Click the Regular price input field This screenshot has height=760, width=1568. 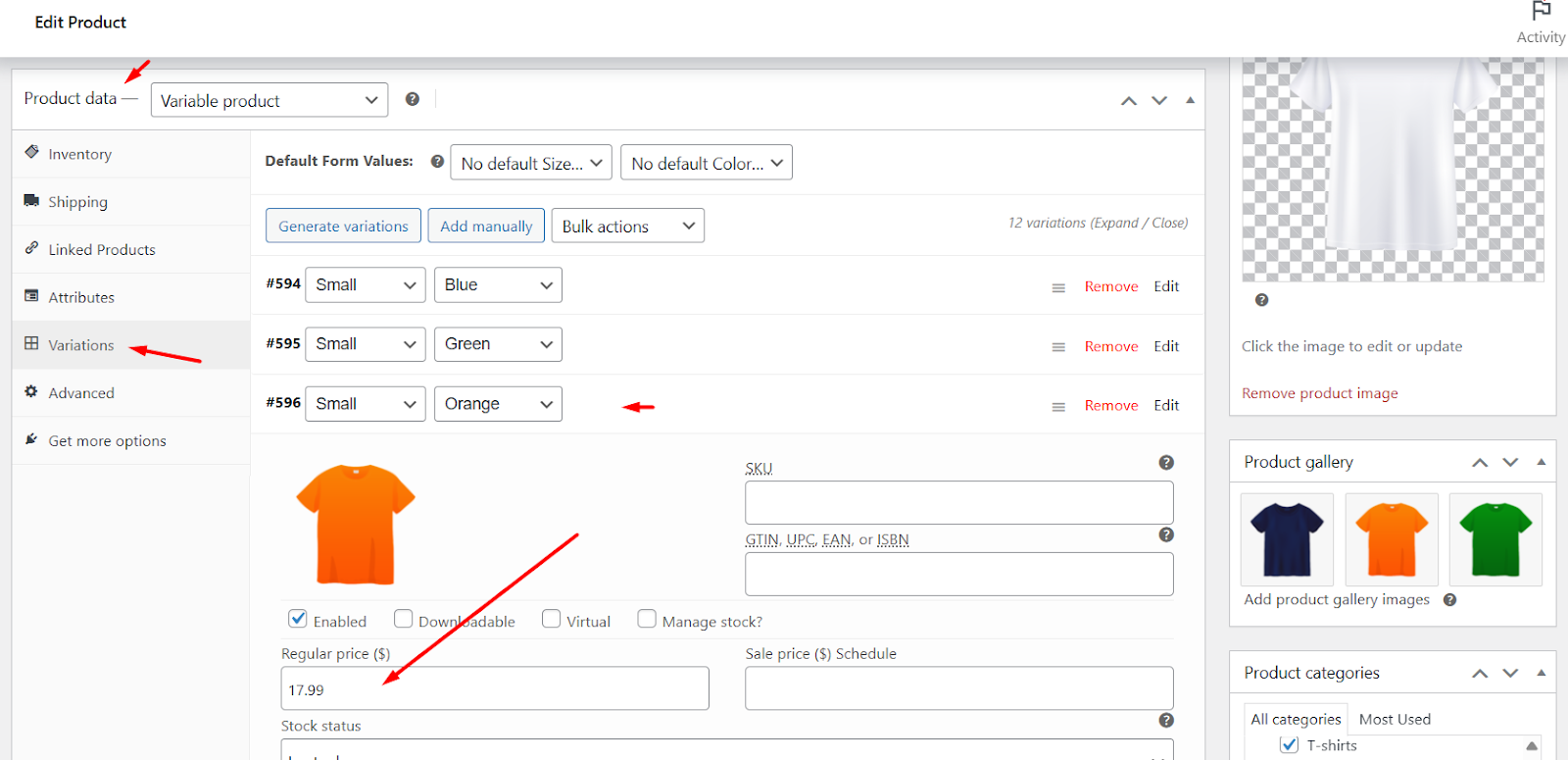click(495, 688)
